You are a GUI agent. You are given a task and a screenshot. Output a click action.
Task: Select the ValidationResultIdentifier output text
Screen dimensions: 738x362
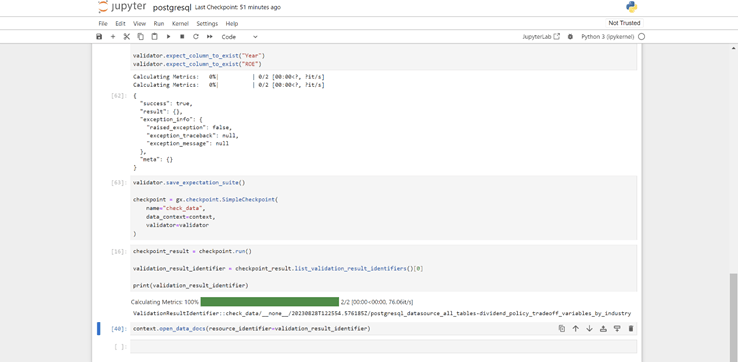382,313
